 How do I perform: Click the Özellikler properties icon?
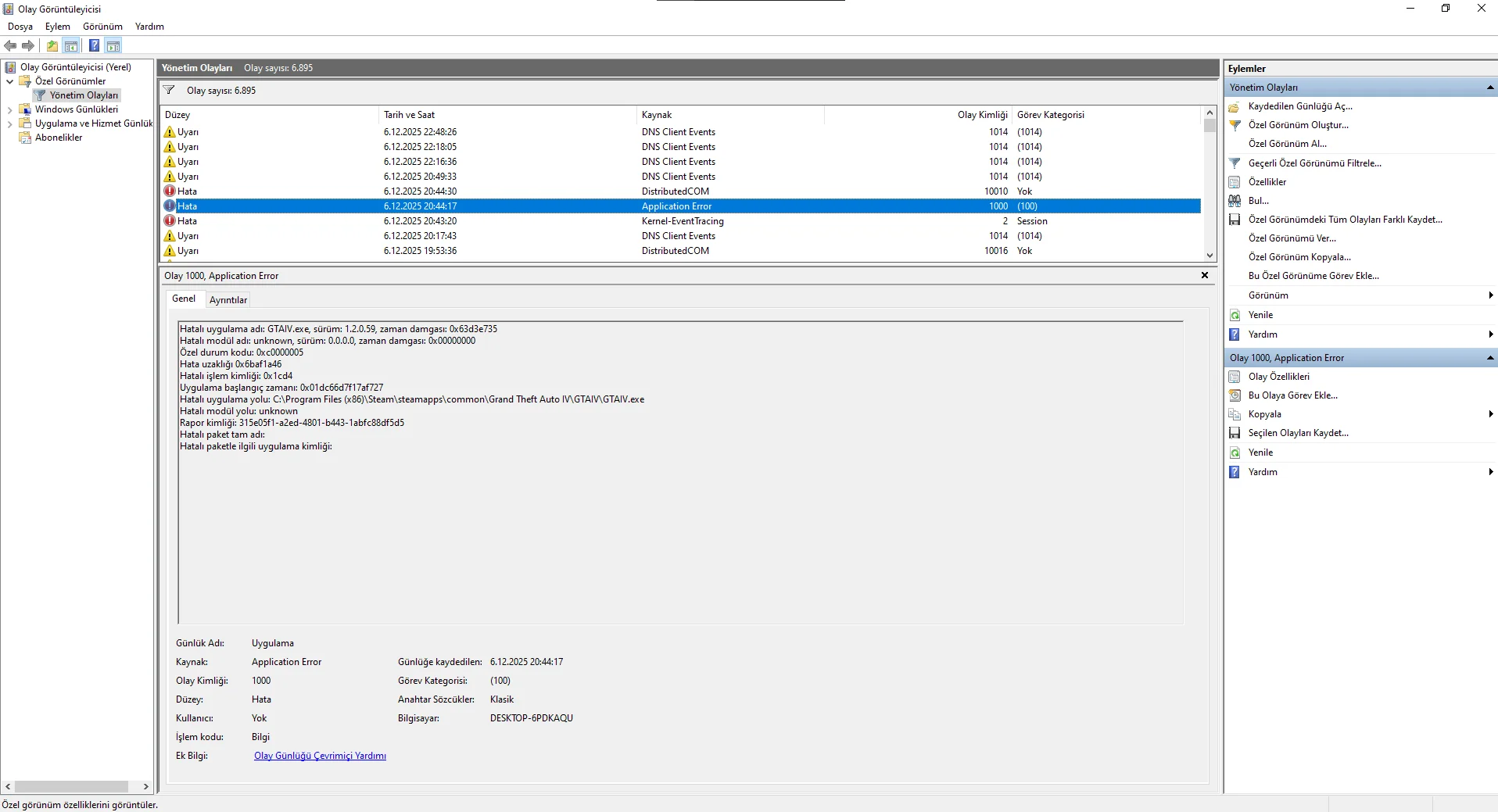[x=1235, y=182]
